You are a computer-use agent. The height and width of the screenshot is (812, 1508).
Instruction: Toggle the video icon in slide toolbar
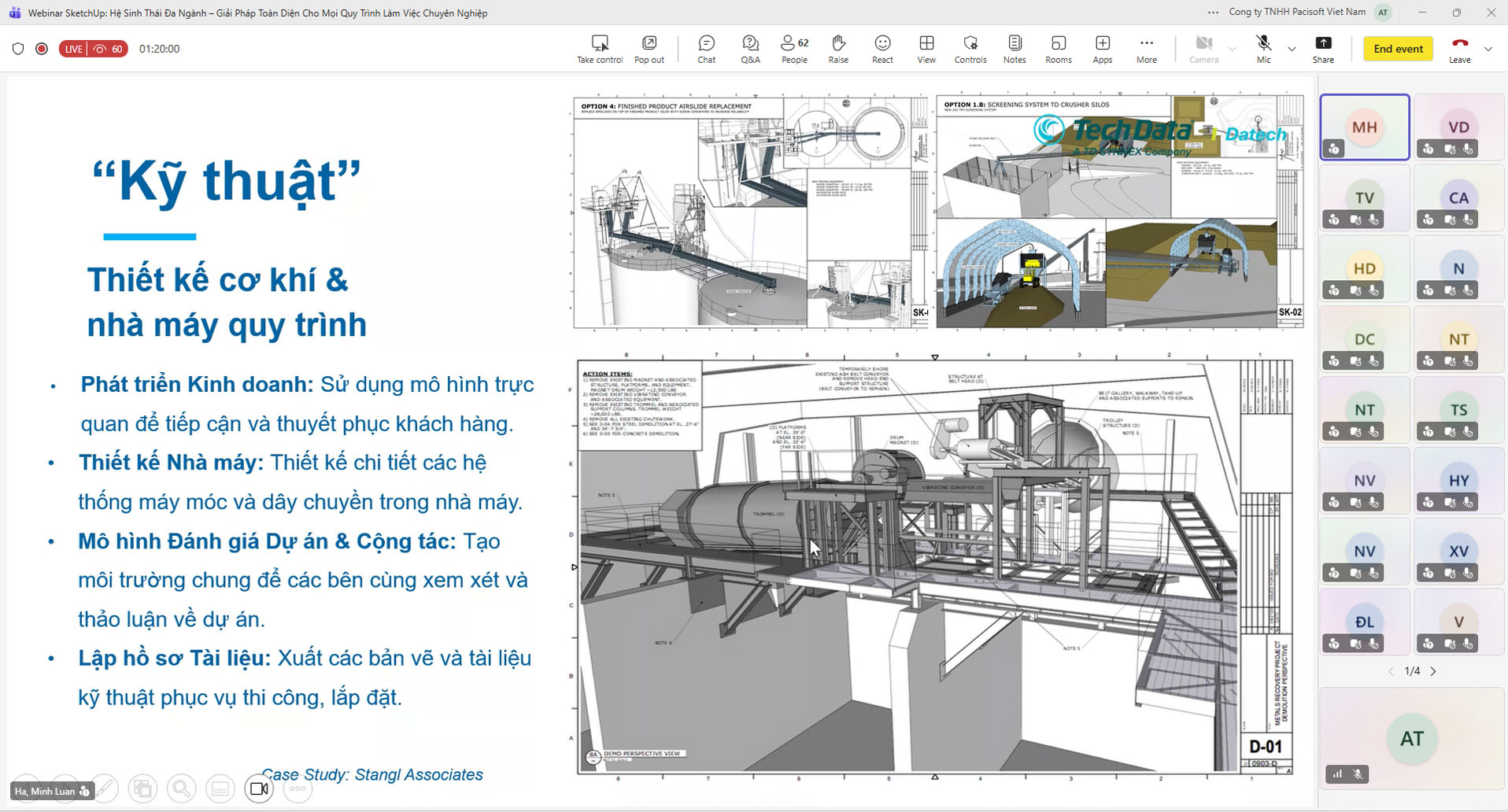259,788
